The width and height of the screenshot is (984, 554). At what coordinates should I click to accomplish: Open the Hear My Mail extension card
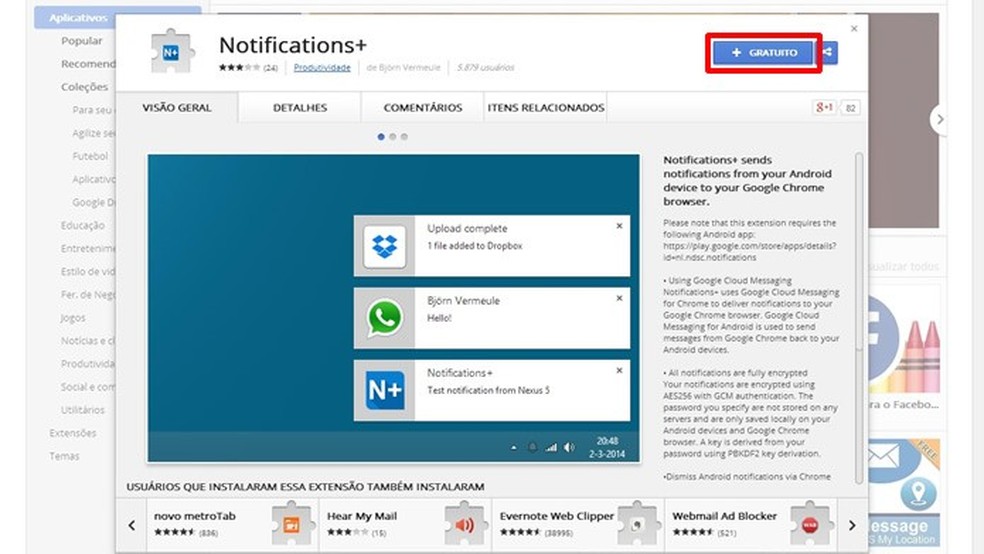pyautogui.click(x=405, y=525)
